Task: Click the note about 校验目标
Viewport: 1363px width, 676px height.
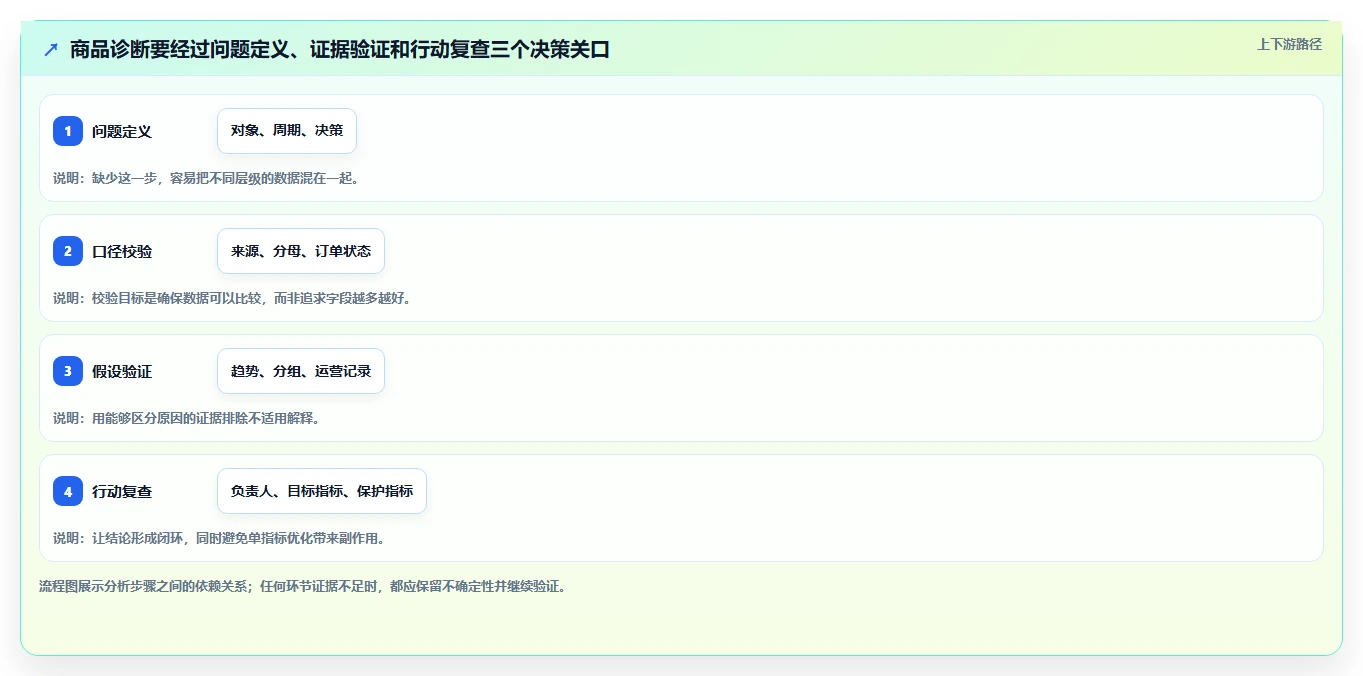Action: (232, 298)
